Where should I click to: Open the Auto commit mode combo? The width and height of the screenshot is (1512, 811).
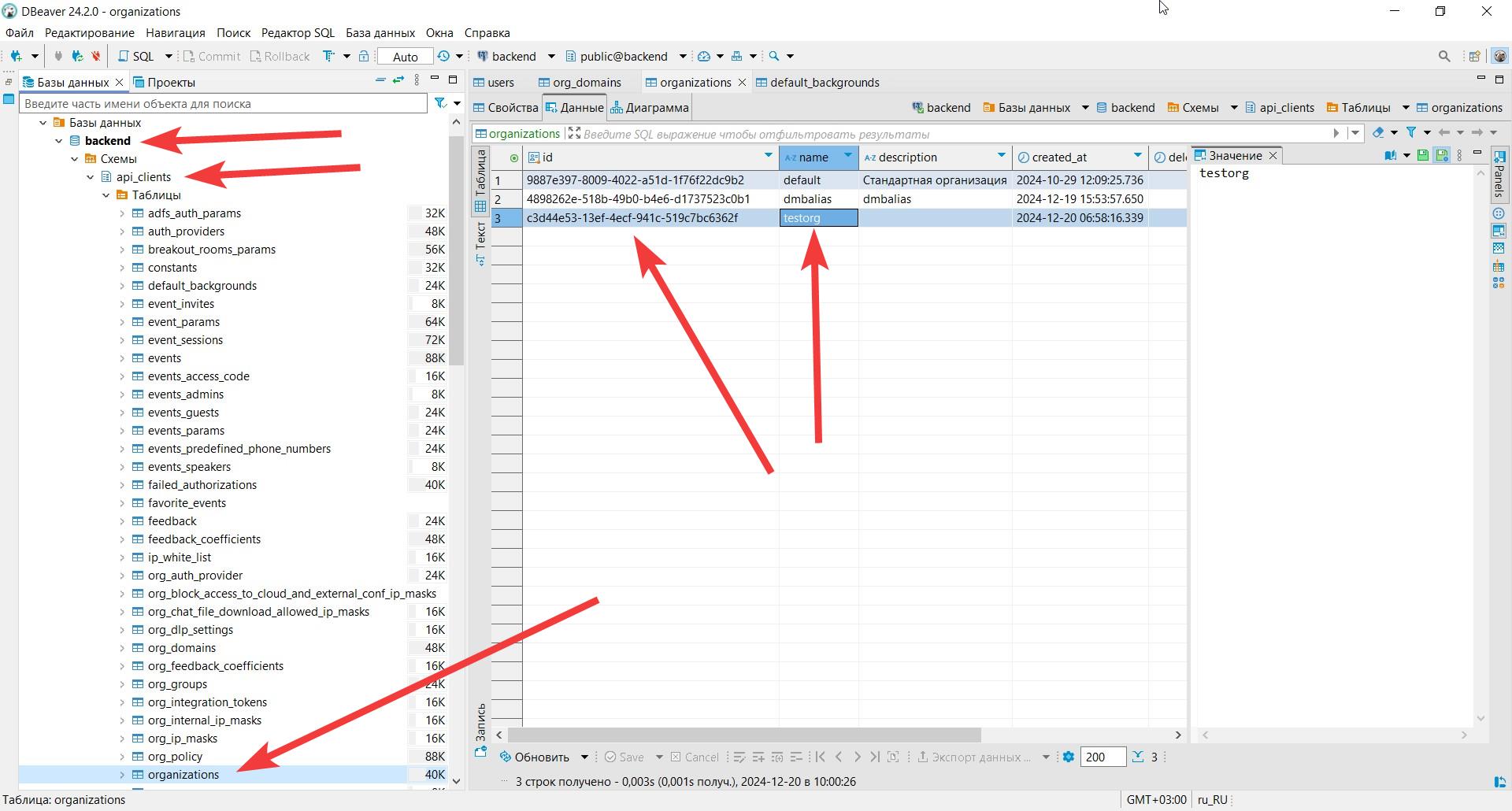tap(405, 56)
